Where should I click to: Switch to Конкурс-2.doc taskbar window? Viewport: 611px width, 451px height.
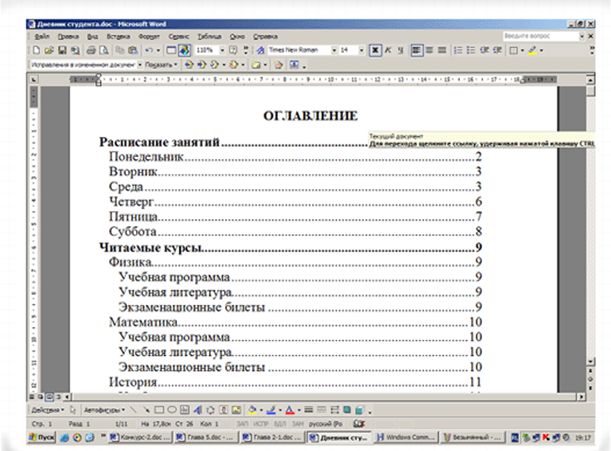click(140, 437)
